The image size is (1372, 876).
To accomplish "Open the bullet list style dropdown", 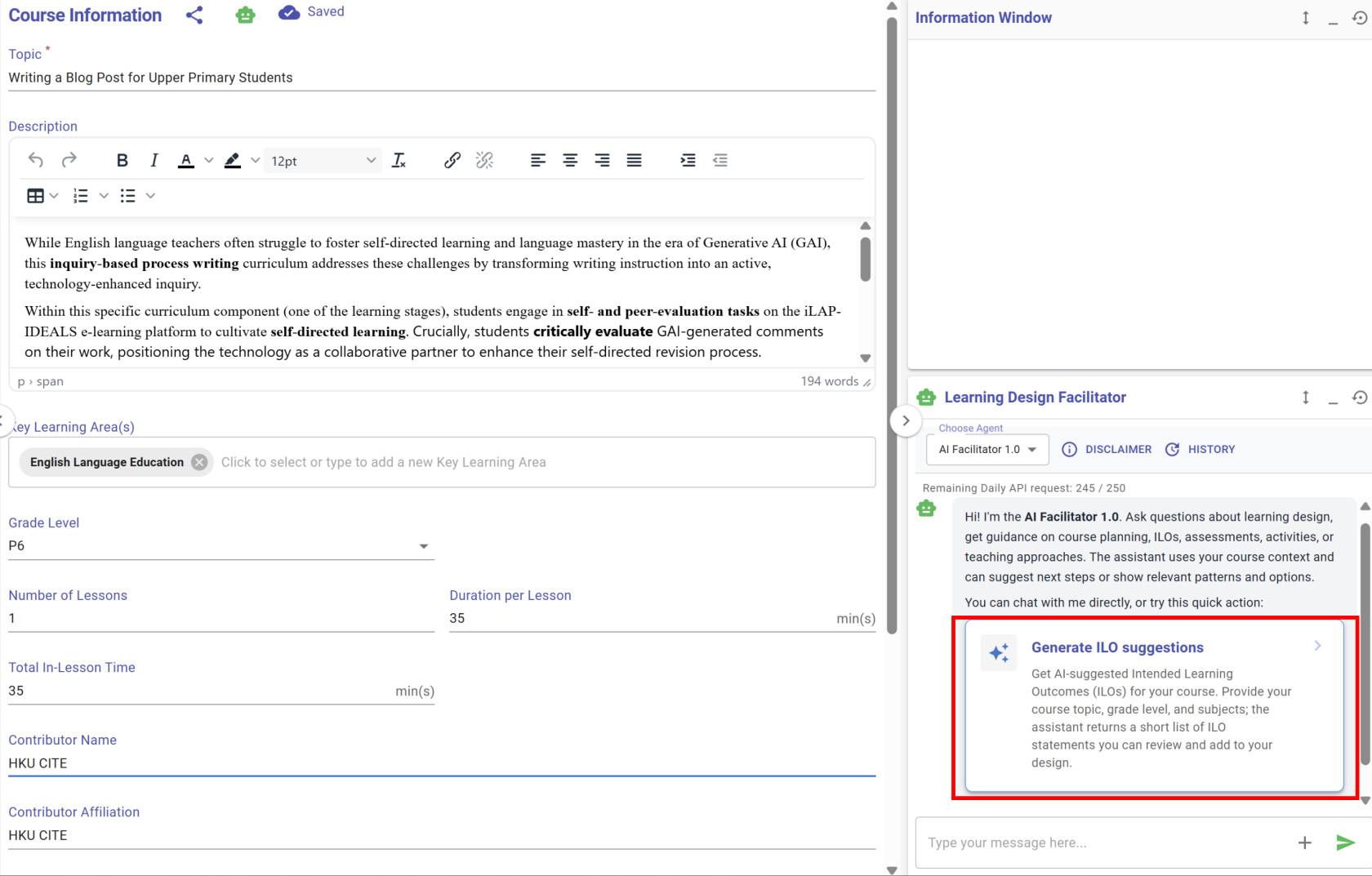I will 150,196.
